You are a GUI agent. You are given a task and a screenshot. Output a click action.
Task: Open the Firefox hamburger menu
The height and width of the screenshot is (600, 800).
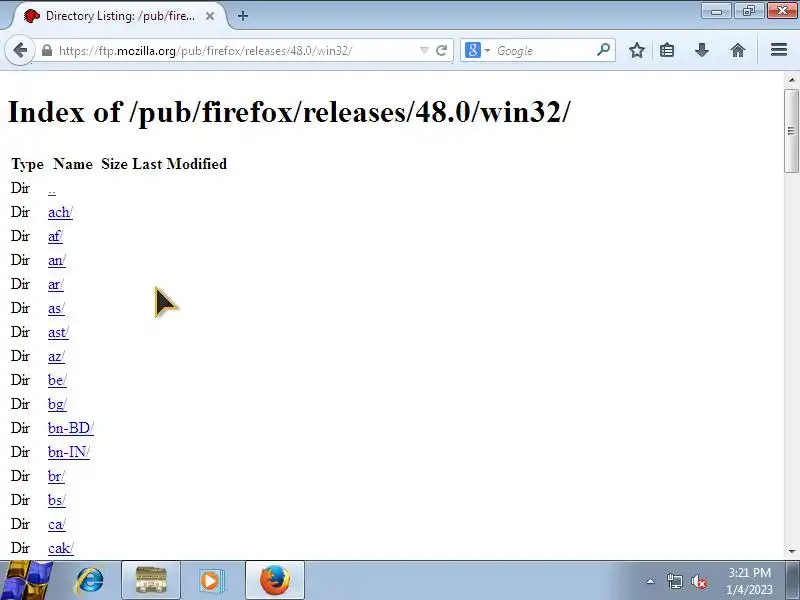(x=779, y=50)
